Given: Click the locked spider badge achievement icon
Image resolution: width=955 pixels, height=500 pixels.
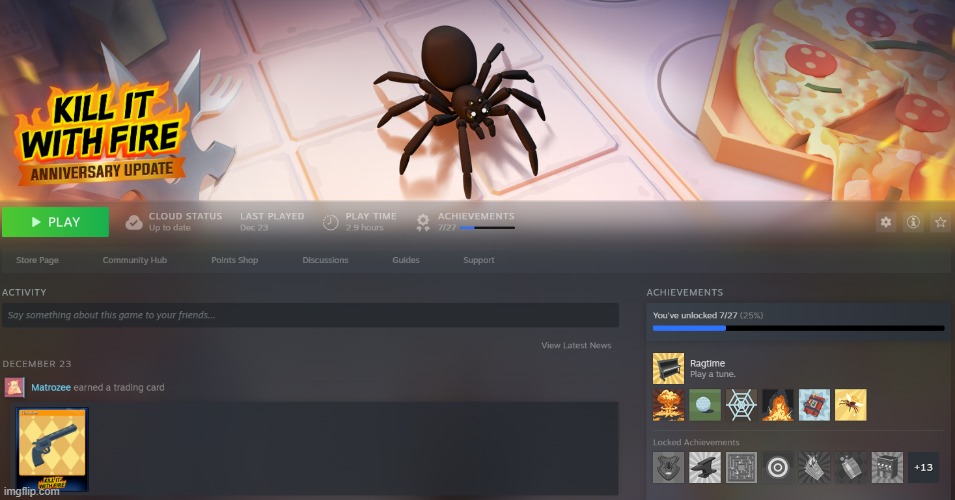Looking at the screenshot, I should pyautogui.click(x=668, y=468).
